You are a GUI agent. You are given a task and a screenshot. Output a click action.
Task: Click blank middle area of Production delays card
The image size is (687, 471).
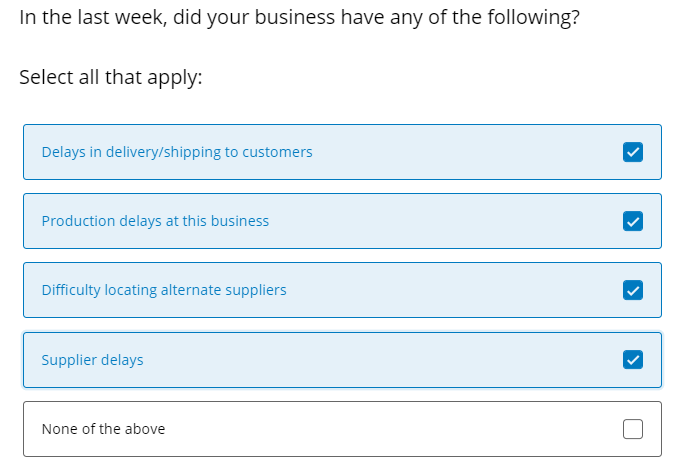coord(443,221)
